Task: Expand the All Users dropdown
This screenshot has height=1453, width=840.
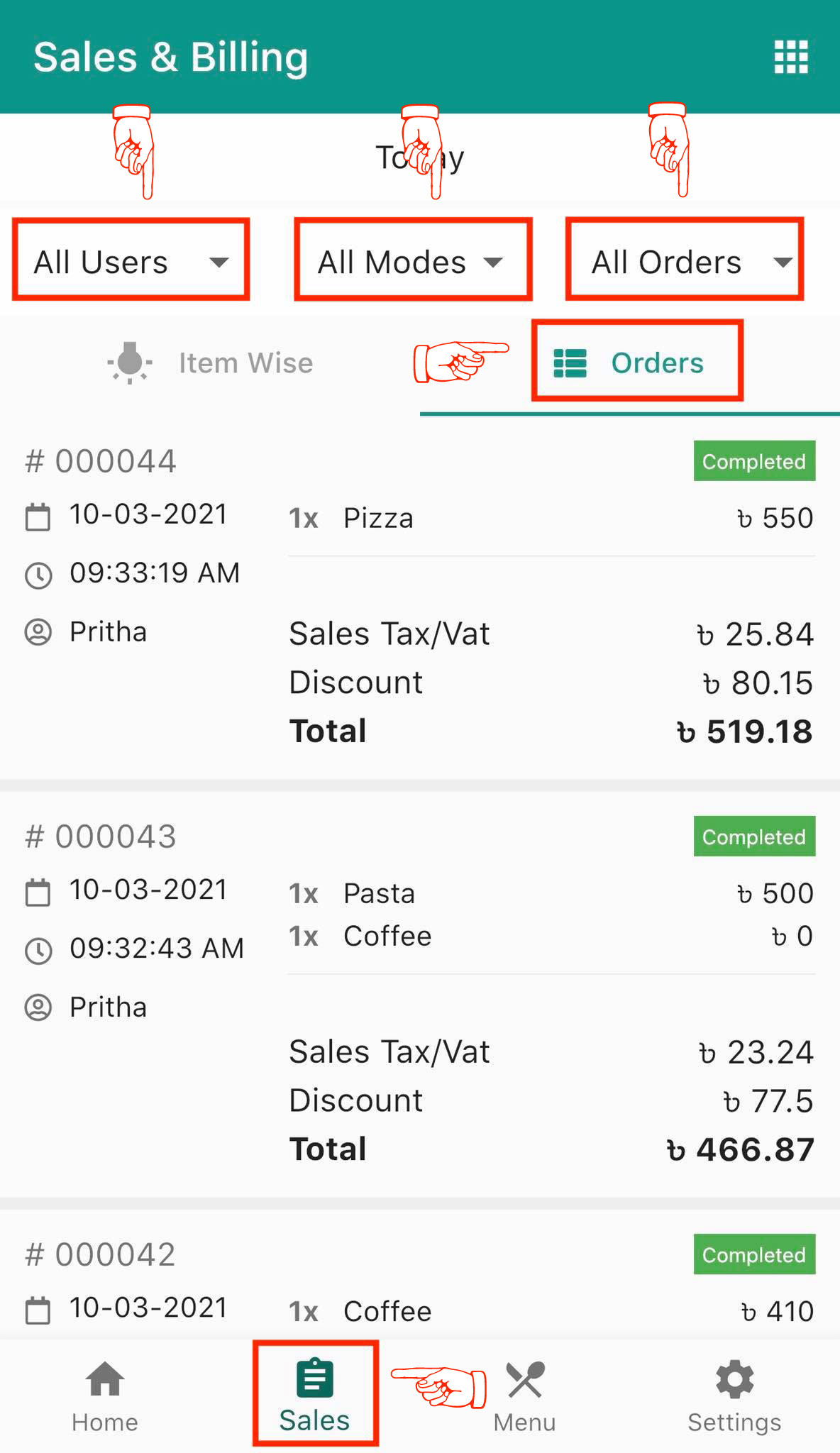Action: click(131, 262)
